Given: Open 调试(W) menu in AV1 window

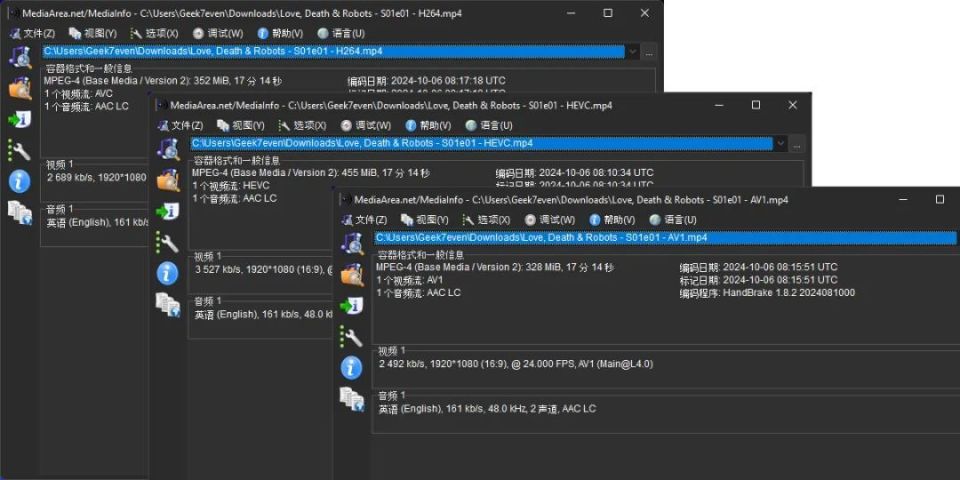Looking at the screenshot, I should point(550,220).
